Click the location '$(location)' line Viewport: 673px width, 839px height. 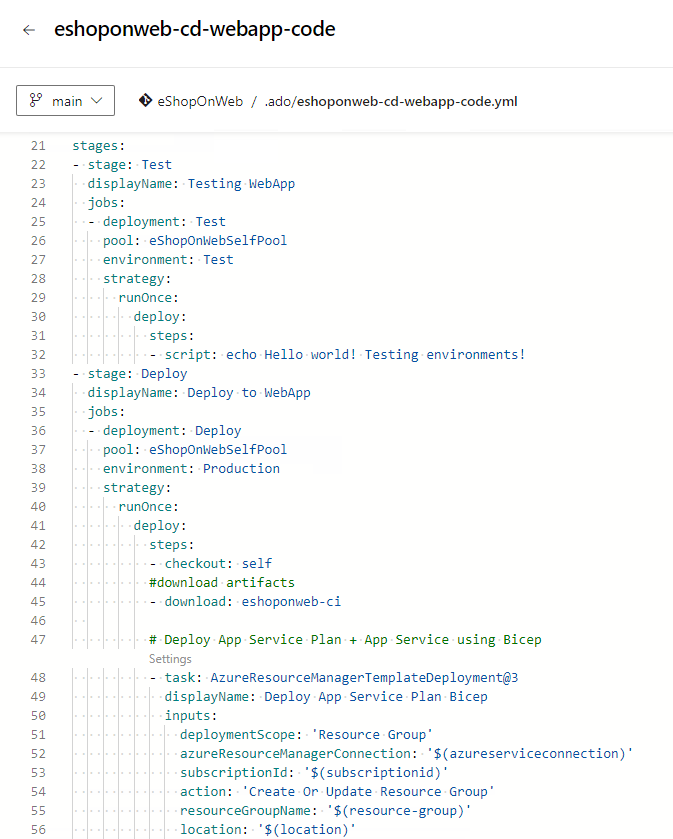[x=267, y=829]
